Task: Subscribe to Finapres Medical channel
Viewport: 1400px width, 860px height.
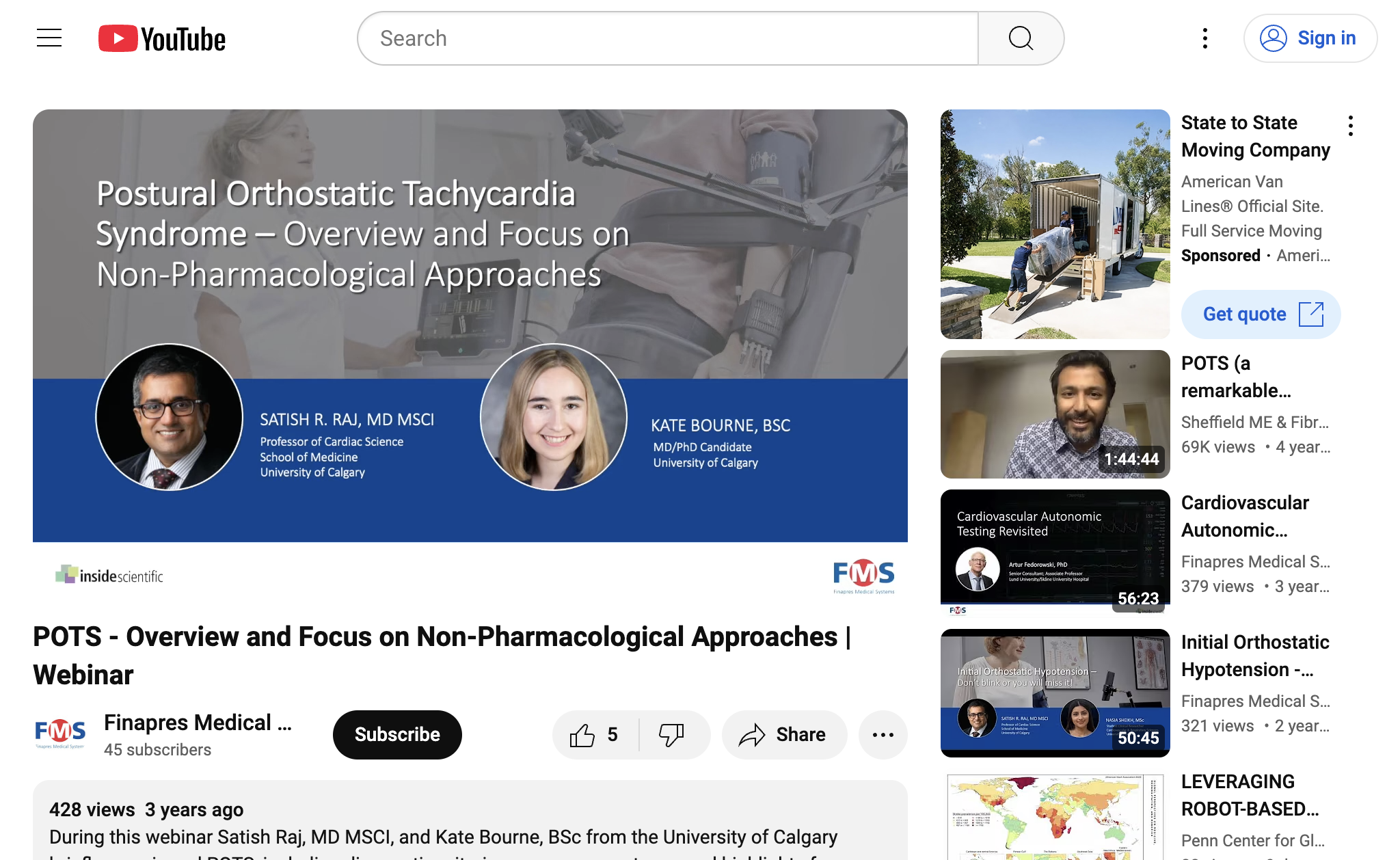Action: (x=397, y=735)
